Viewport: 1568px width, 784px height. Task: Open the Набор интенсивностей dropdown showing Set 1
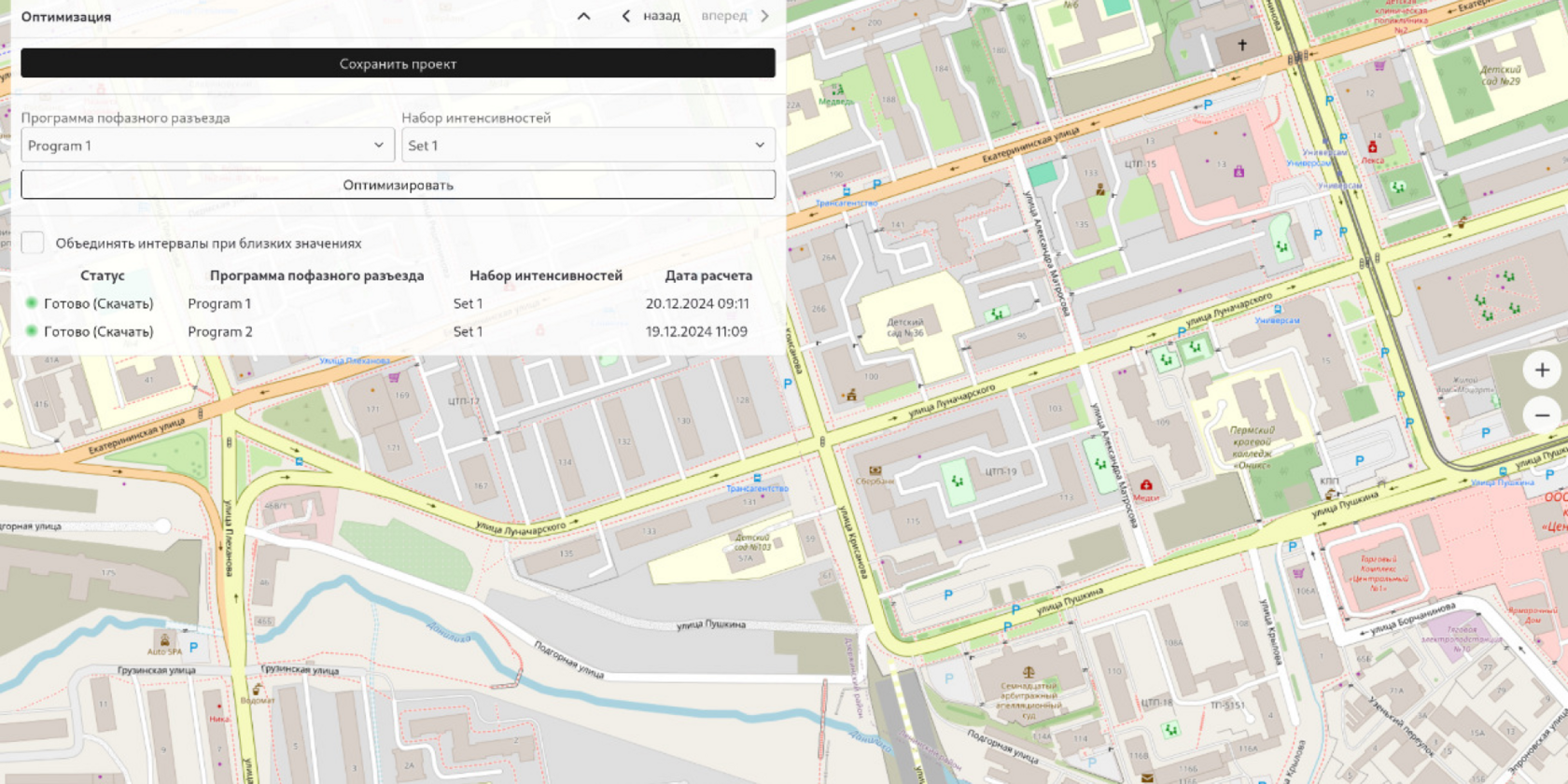coord(588,146)
